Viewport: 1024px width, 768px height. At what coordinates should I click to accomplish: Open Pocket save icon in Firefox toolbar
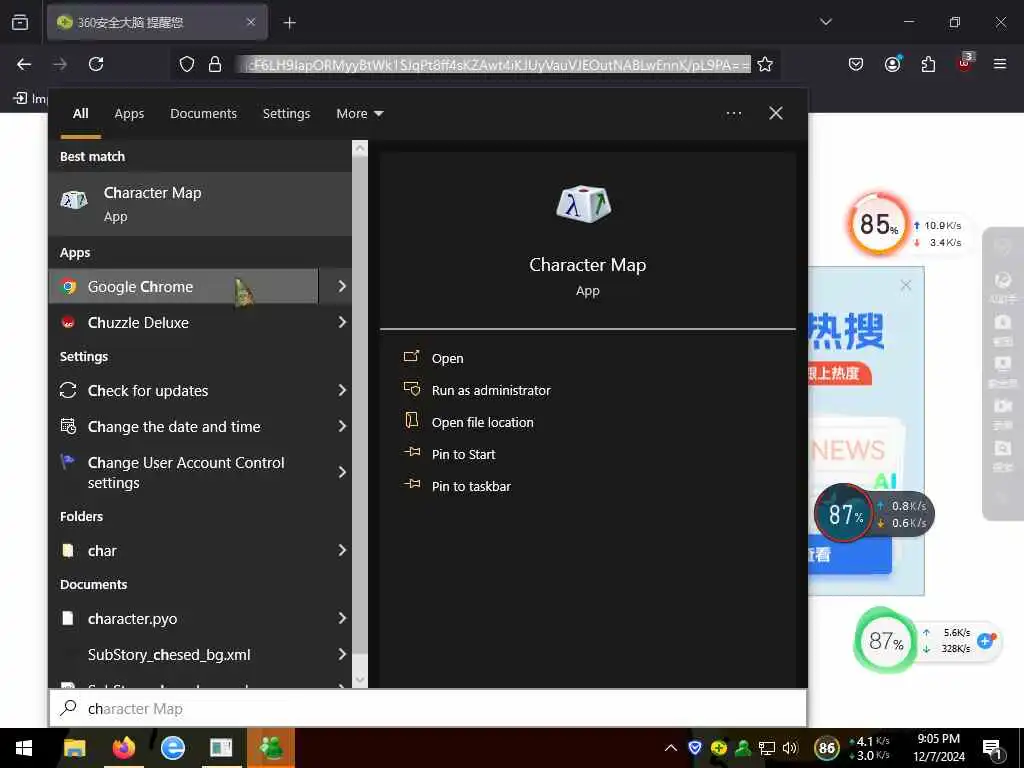click(856, 64)
